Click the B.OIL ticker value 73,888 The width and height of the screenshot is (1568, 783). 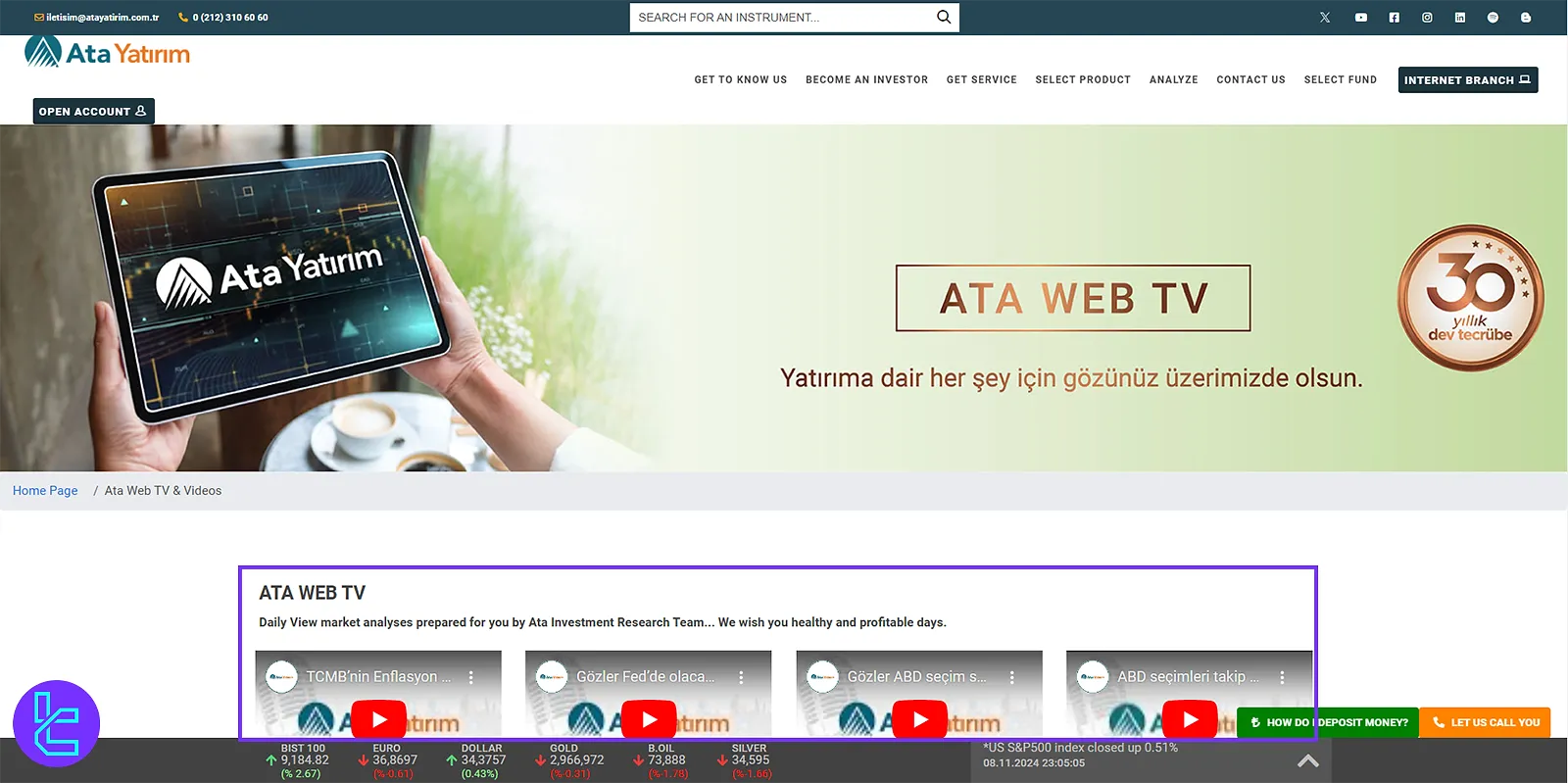click(666, 760)
